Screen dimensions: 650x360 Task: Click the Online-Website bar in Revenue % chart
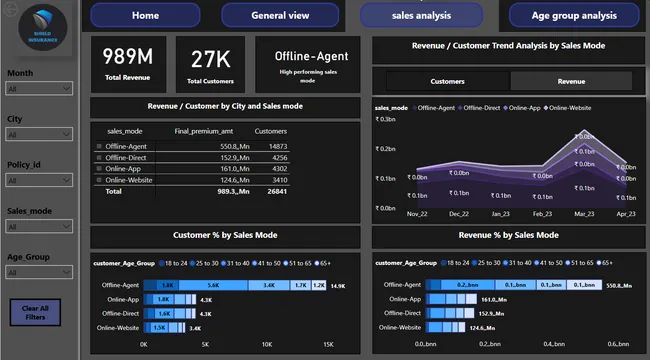(445, 327)
